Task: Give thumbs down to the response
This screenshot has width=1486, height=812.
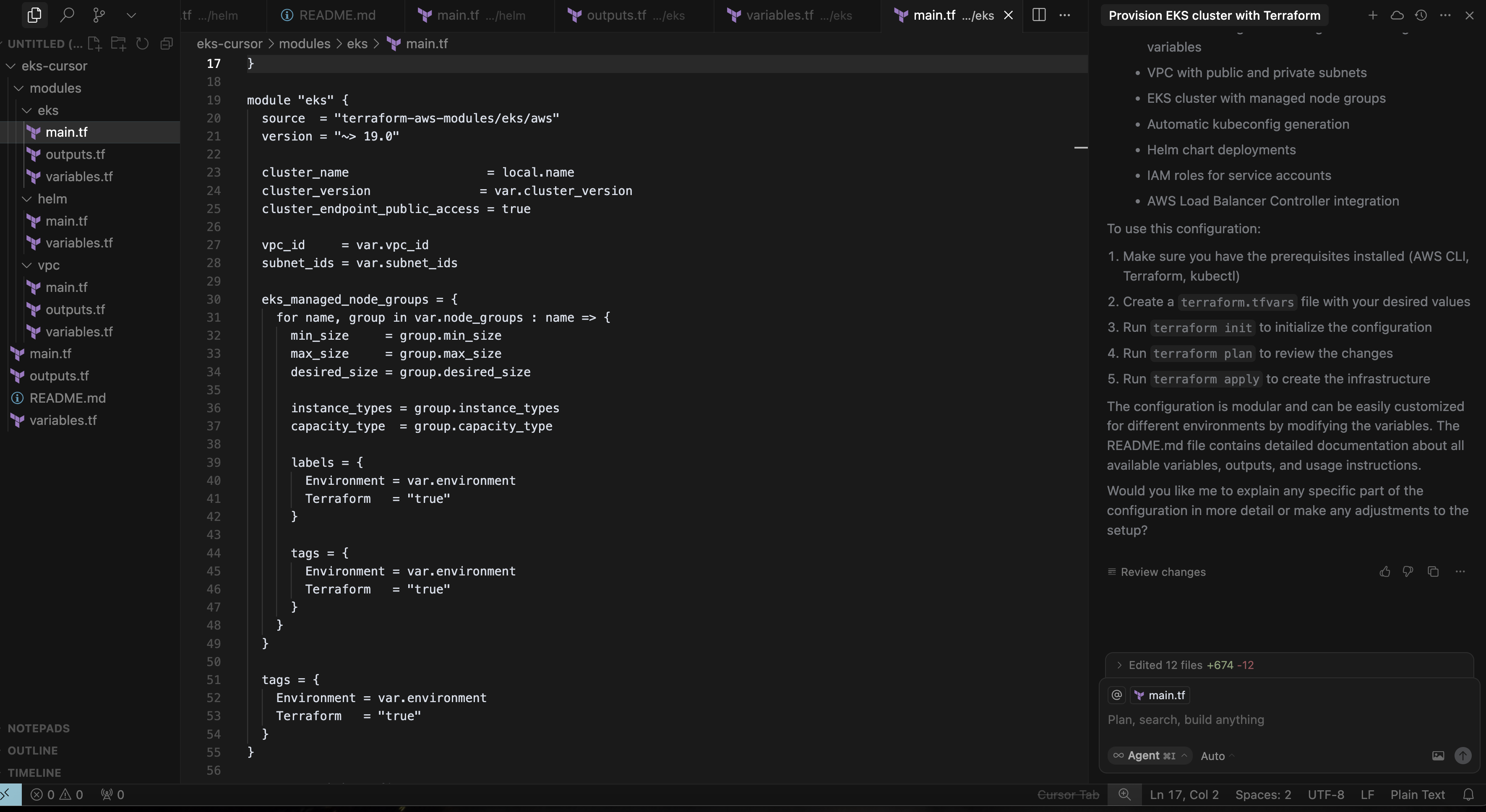Action: point(1408,572)
